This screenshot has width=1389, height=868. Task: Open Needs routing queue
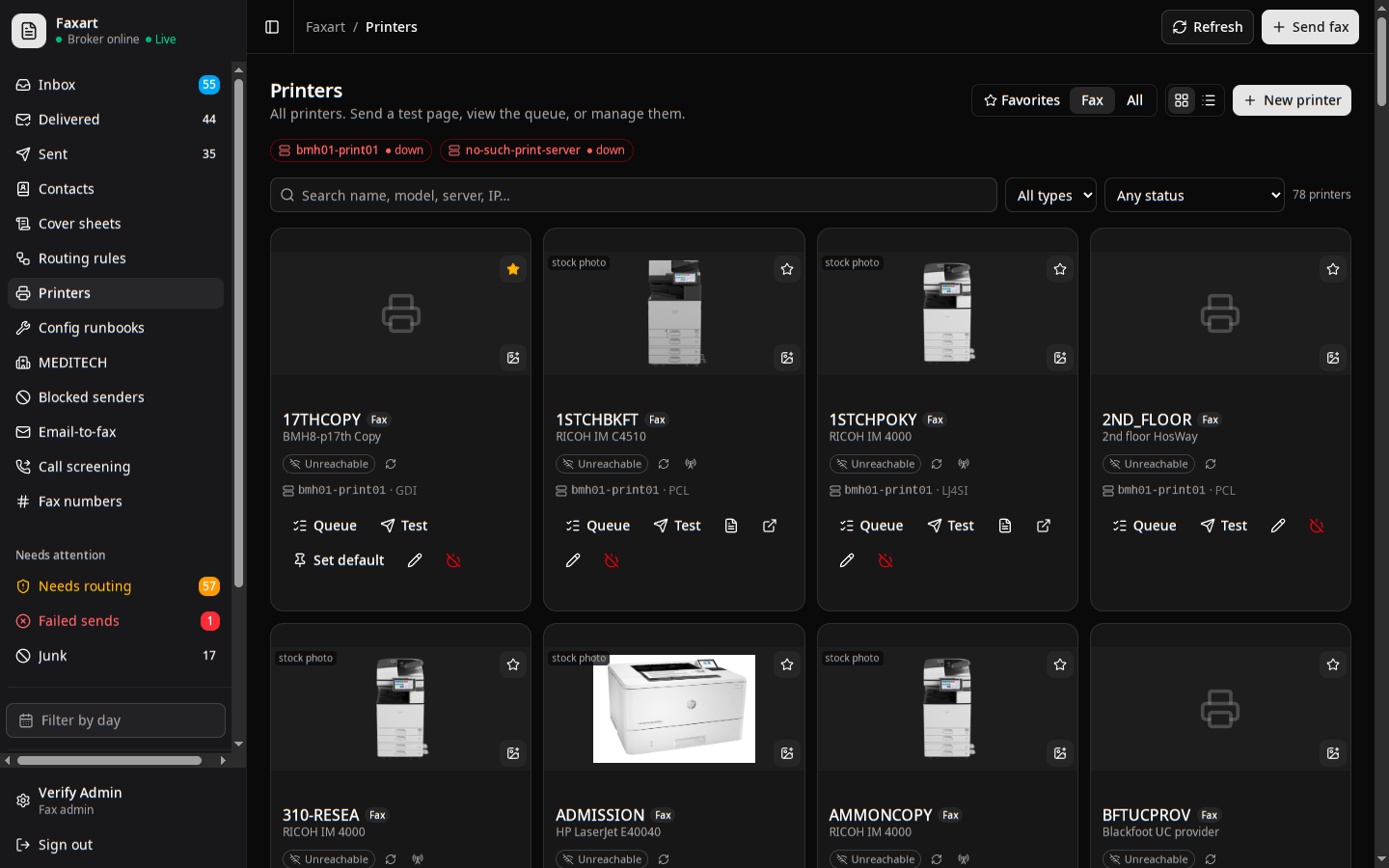pos(116,586)
